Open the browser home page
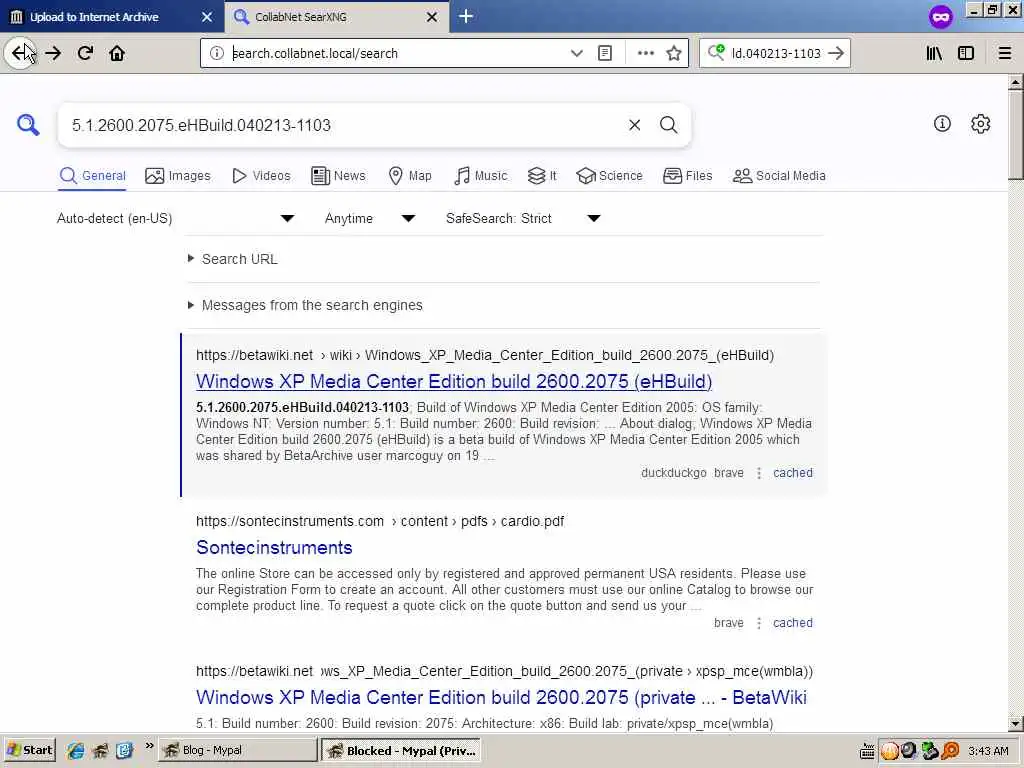Image resolution: width=1024 pixels, height=768 pixels. coord(117,54)
